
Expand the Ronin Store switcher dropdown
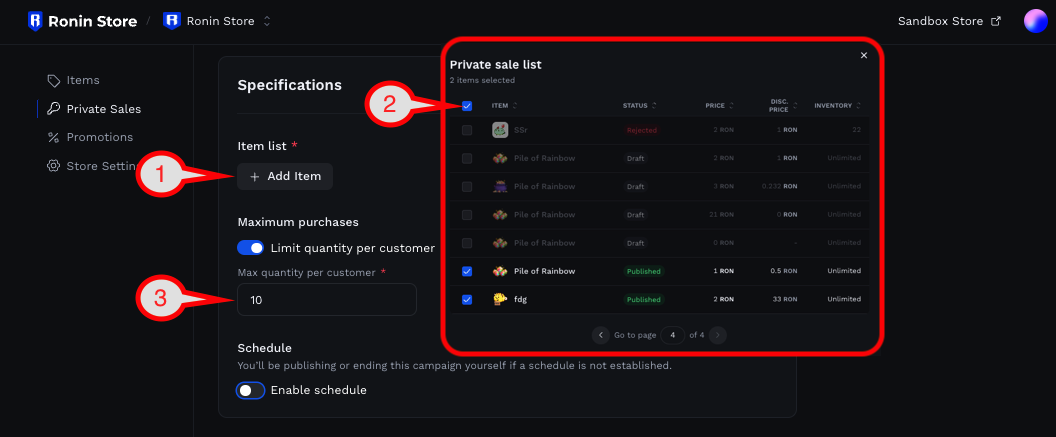pos(267,22)
